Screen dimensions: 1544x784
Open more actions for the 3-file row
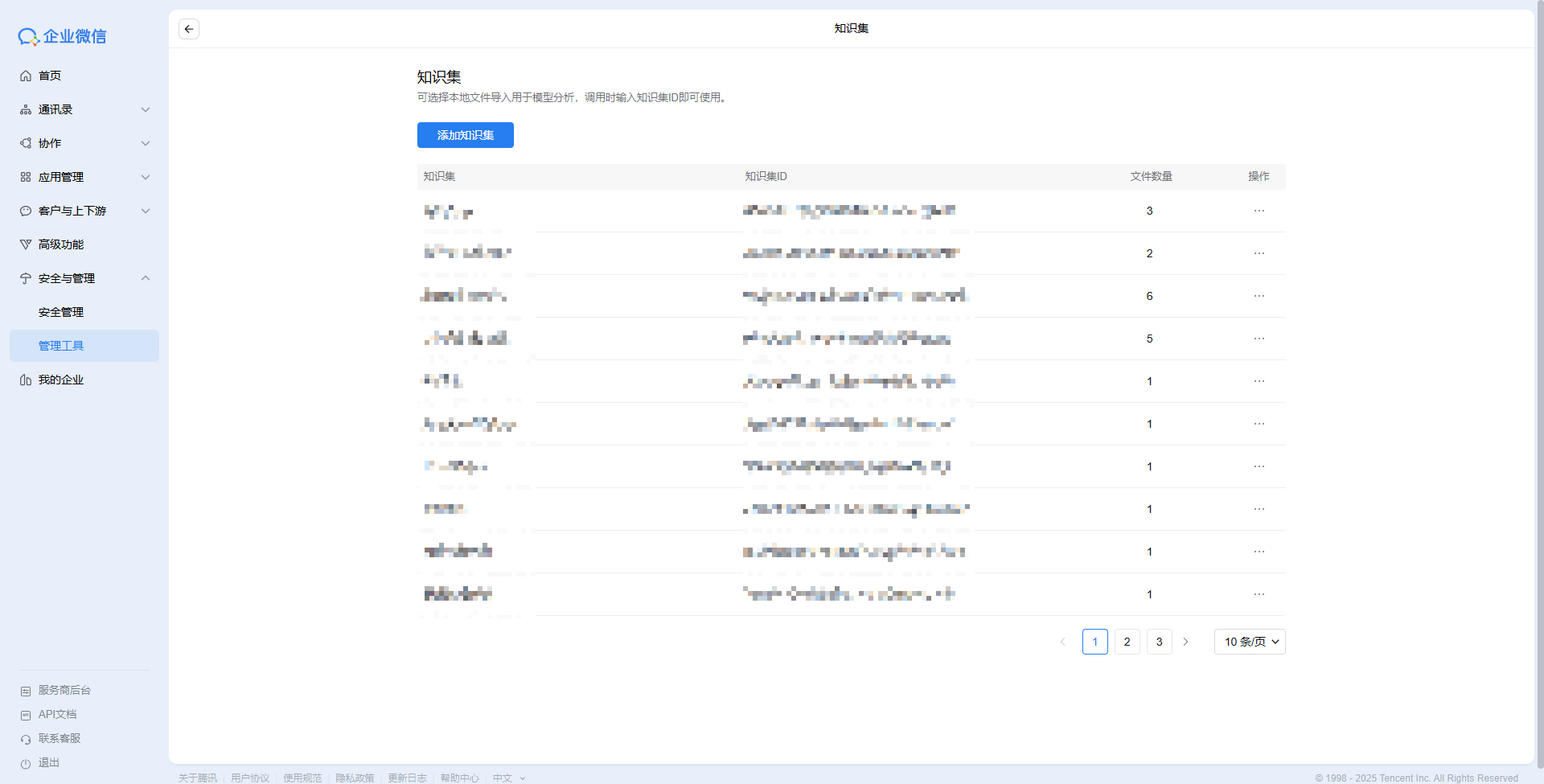pos(1259,211)
